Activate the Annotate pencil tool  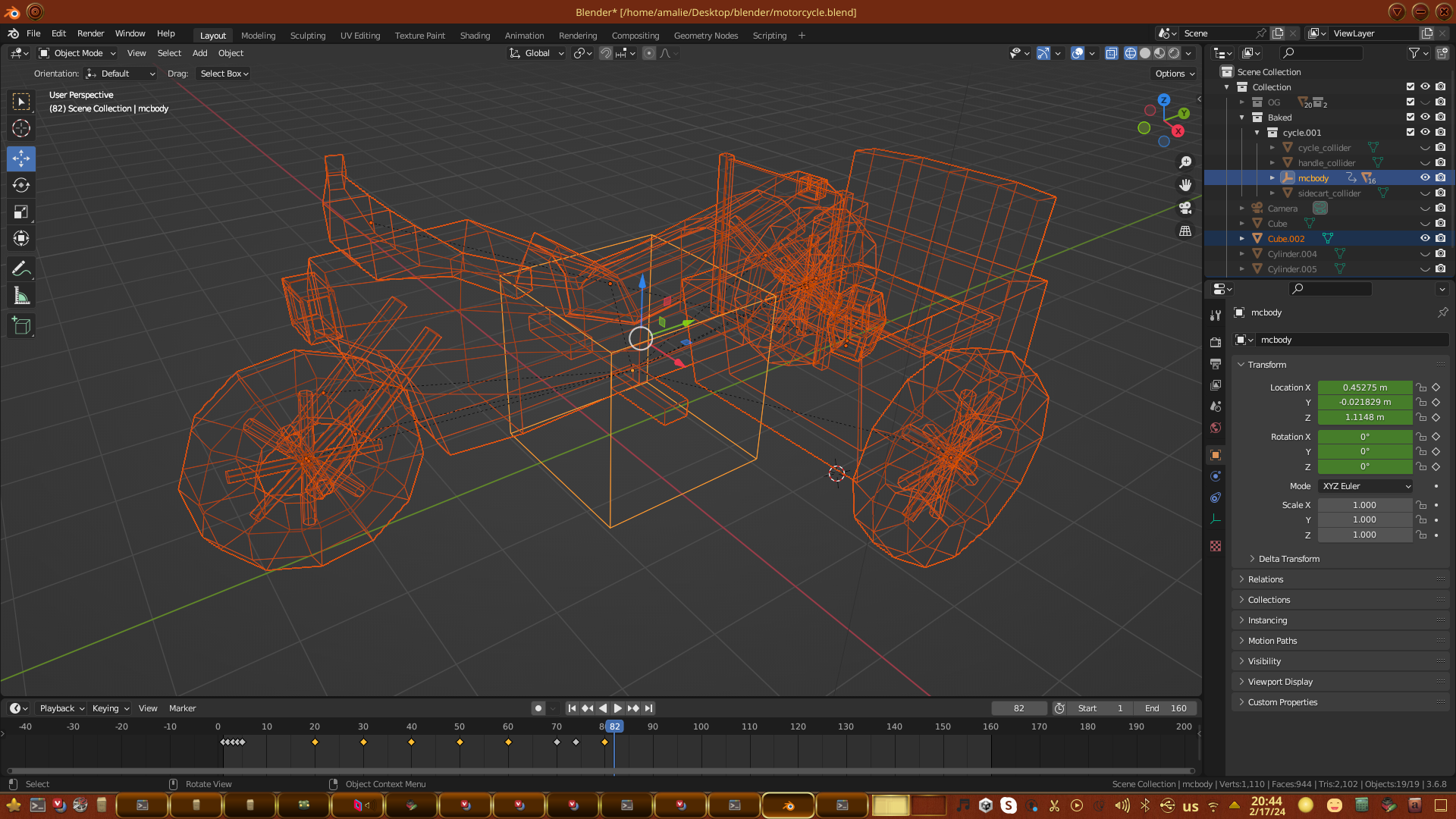[x=21, y=268]
